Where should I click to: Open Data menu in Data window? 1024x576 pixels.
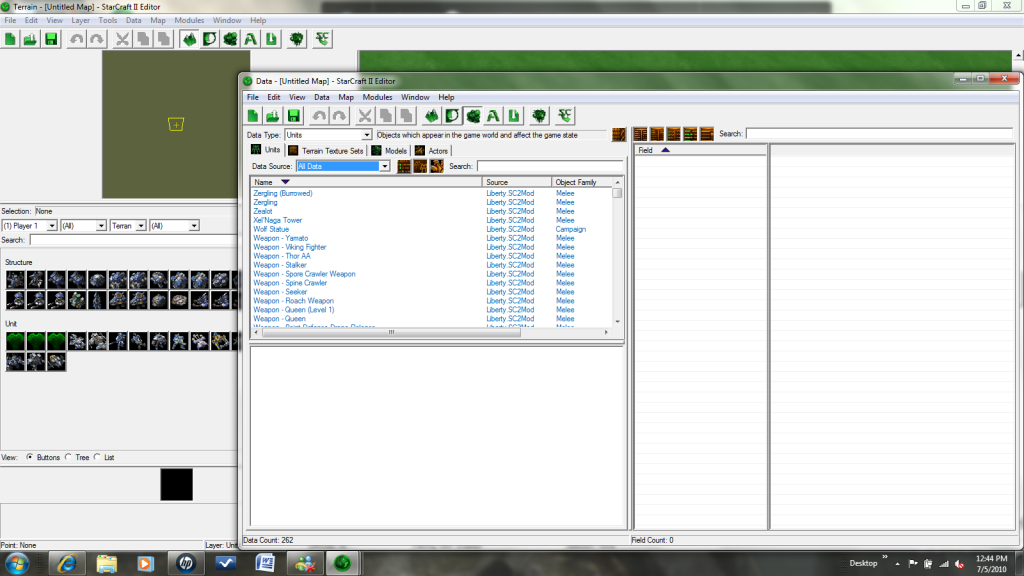coord(322,97)
